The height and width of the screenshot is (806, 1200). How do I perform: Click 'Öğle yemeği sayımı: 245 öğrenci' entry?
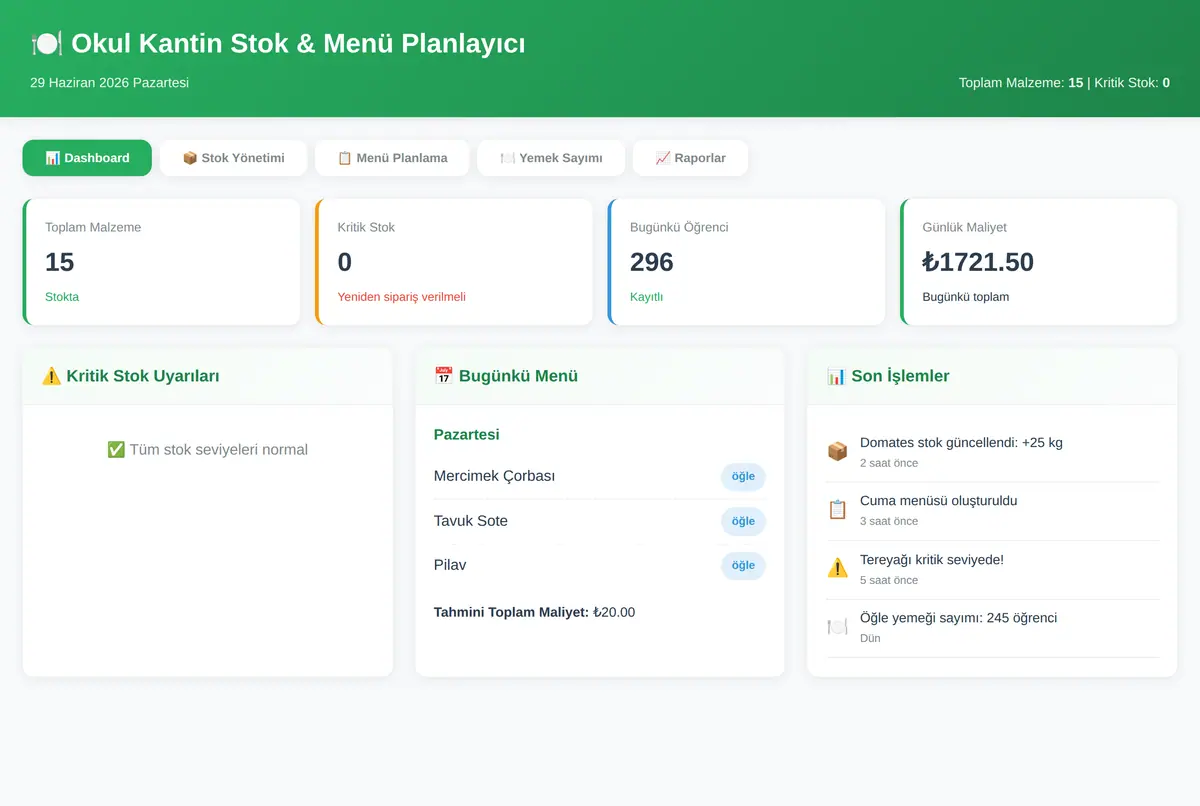pyautogui.click(x=993, y=627)
